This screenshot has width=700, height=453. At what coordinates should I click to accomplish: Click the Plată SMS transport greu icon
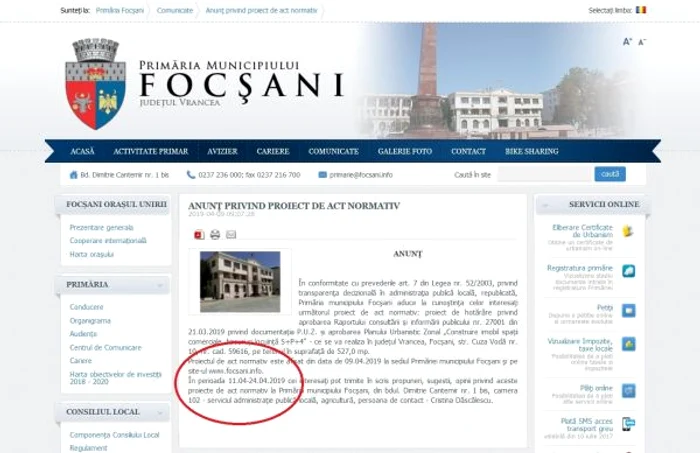click(x=629, y=424)
